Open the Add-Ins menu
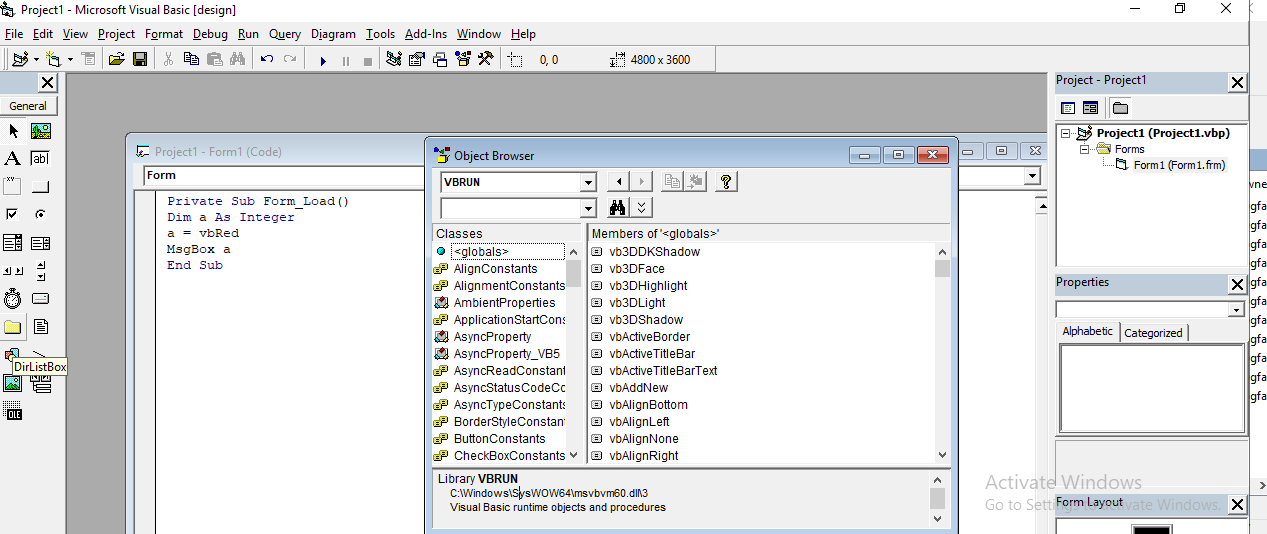 [426, 34]
